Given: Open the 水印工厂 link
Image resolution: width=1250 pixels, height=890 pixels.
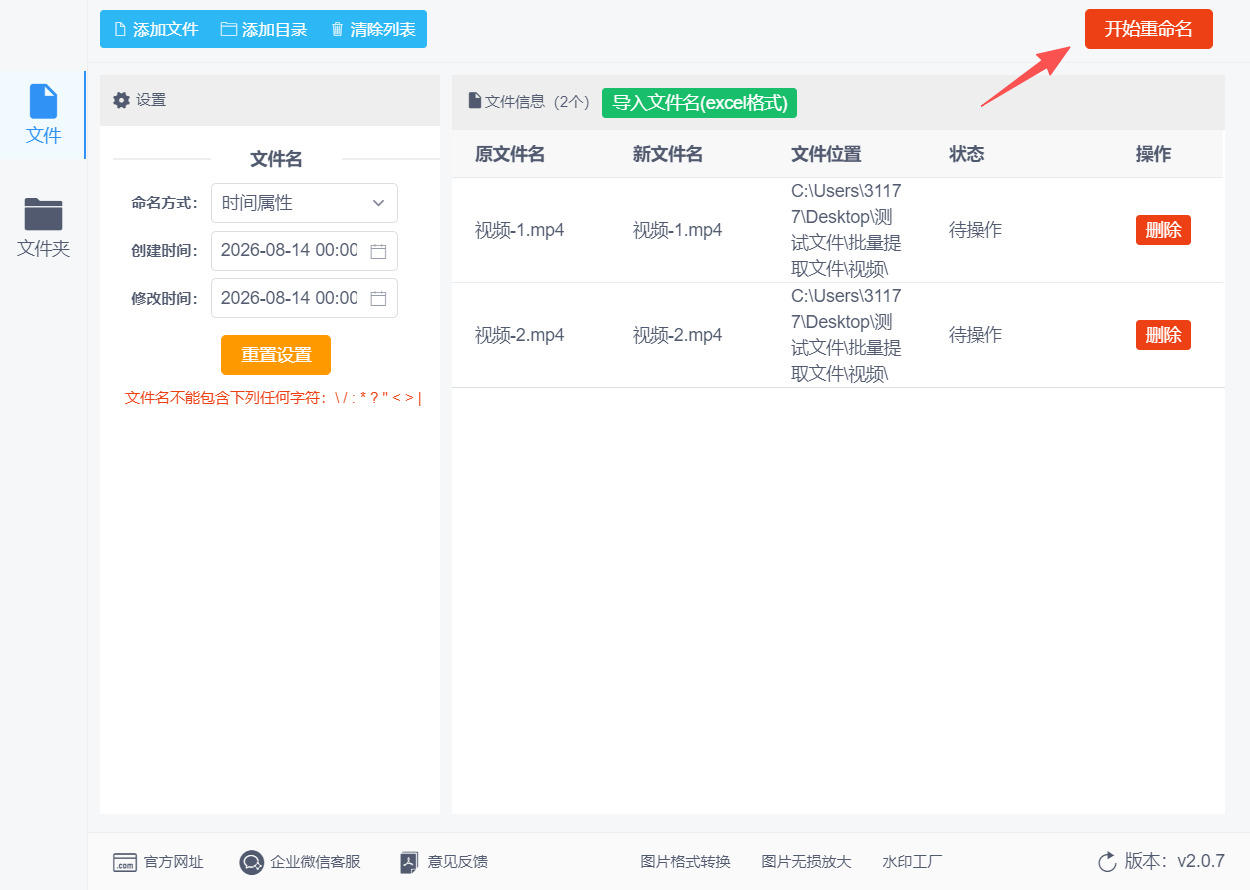Looking at the screenshot, I should (x=912, y=862).
